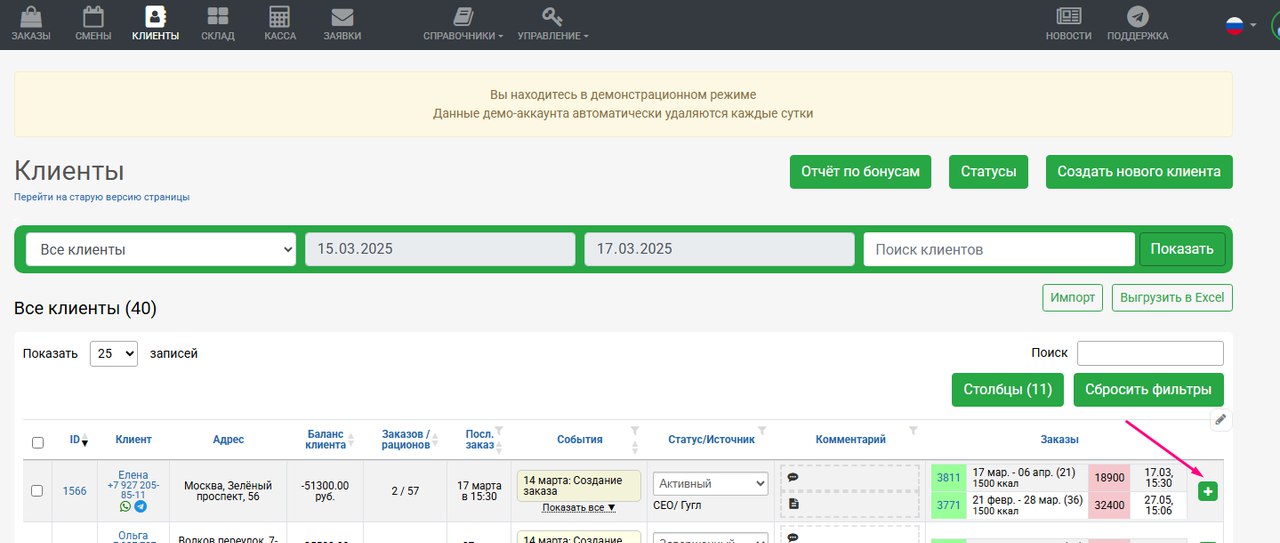The height and width of the screenshot is (543, 1280).
Task: Open the Заявки mail section
Action: [x=342, y=23]
